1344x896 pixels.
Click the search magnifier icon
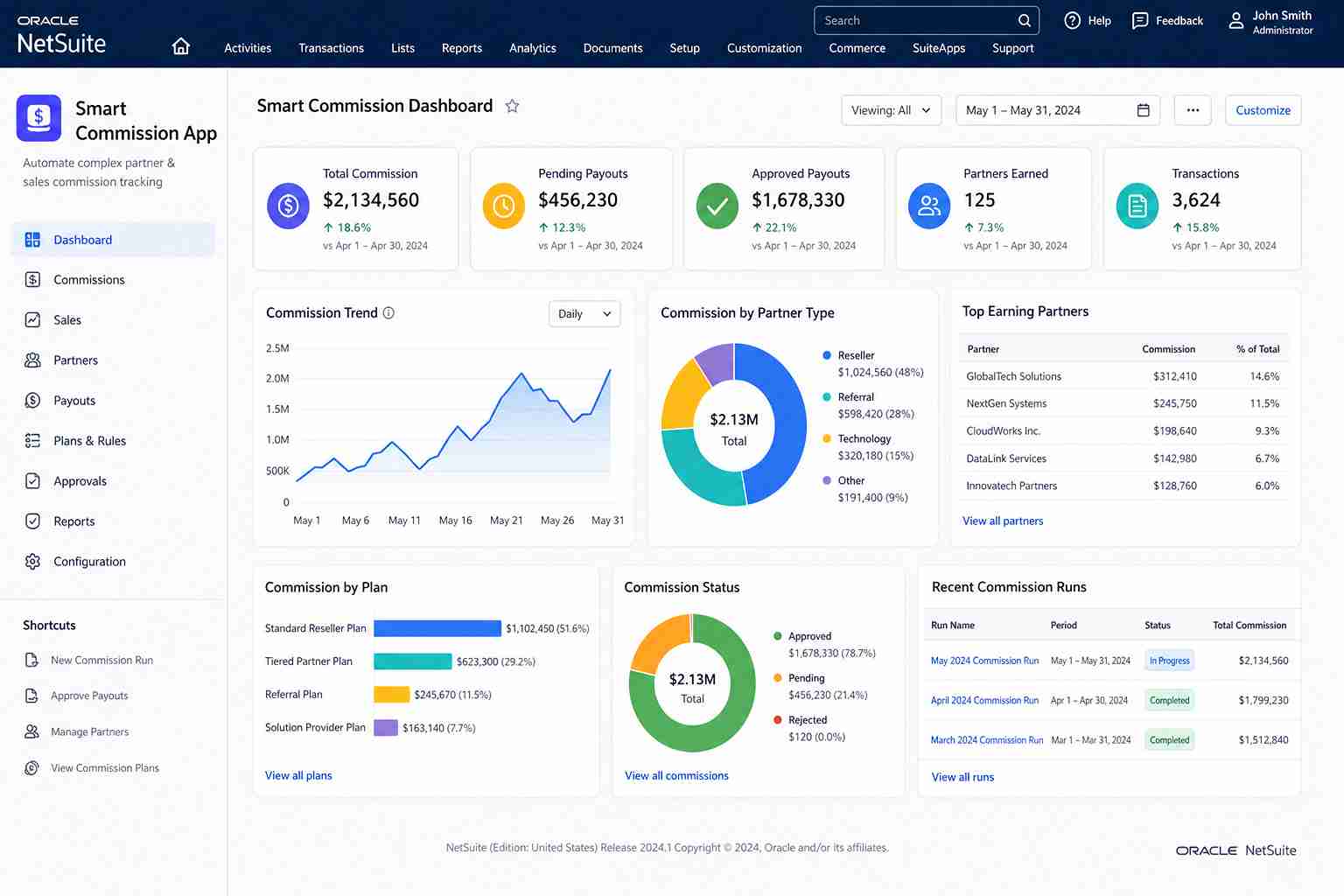pos(1024,20)
